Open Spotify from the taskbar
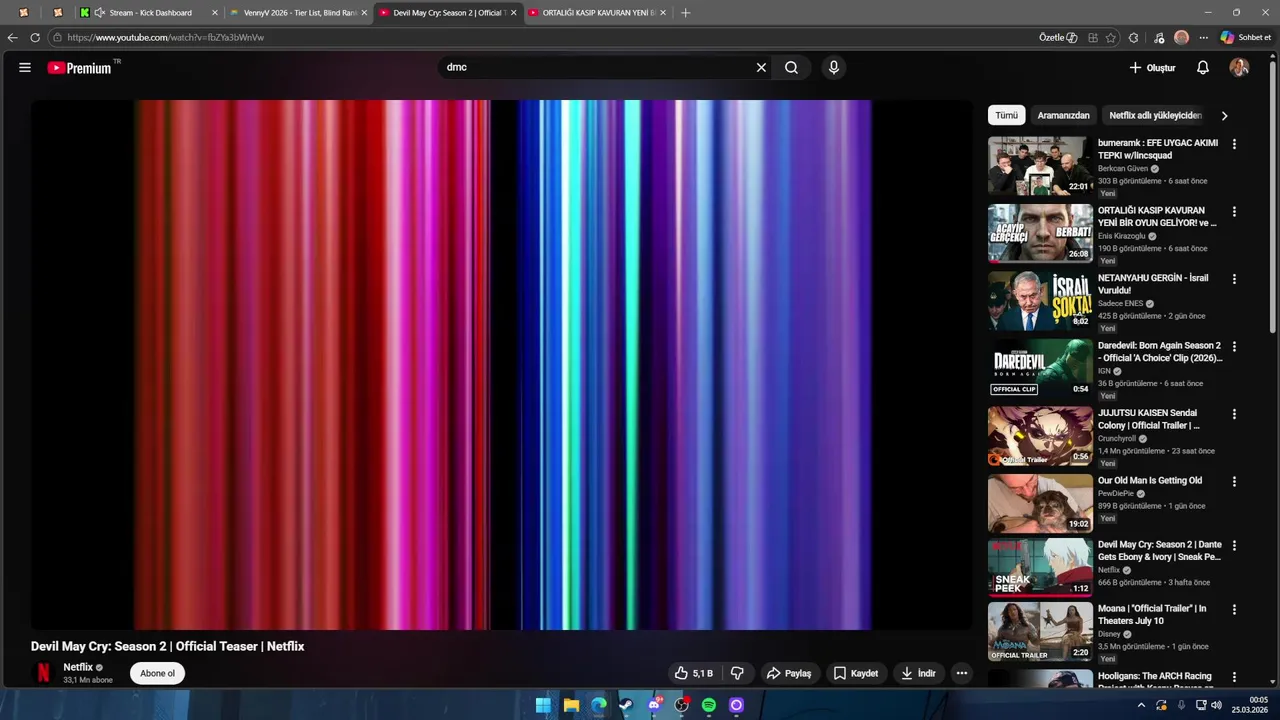Screen dimensions: 1280x720 pyautogui.click(x=709, y=705)
